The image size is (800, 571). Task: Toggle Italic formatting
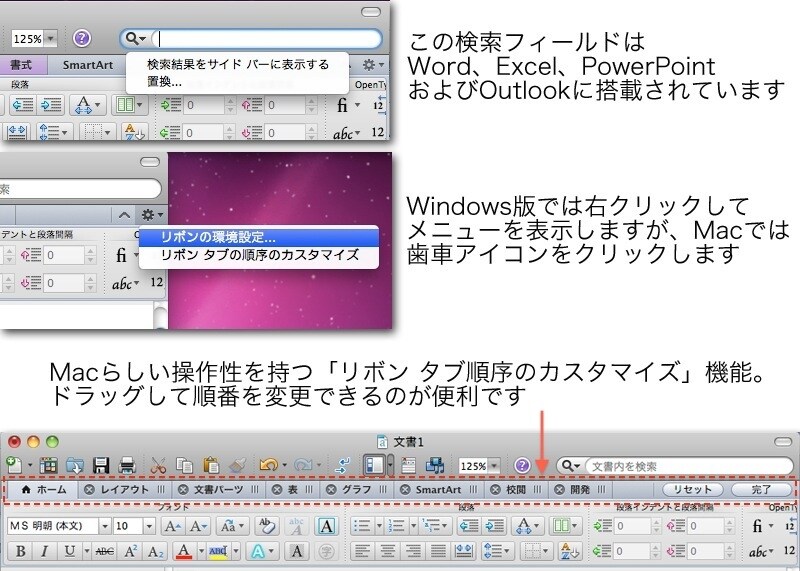tap(43, 551)
